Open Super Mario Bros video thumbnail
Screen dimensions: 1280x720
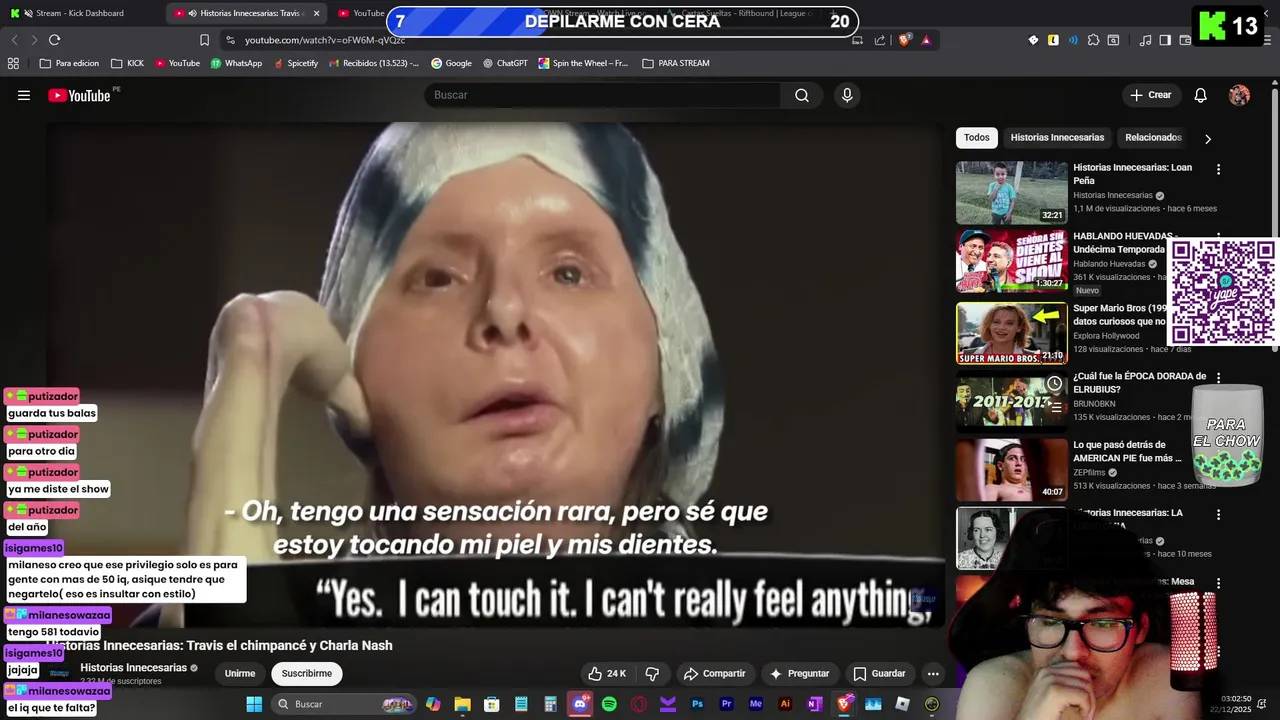pos(1011,333)
